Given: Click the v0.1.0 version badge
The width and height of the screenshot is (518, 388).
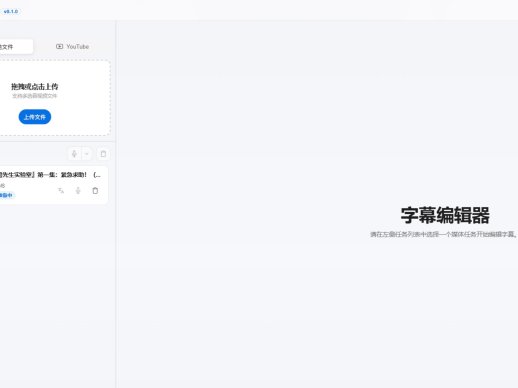Looking at the screenshot, I should 11,12.
